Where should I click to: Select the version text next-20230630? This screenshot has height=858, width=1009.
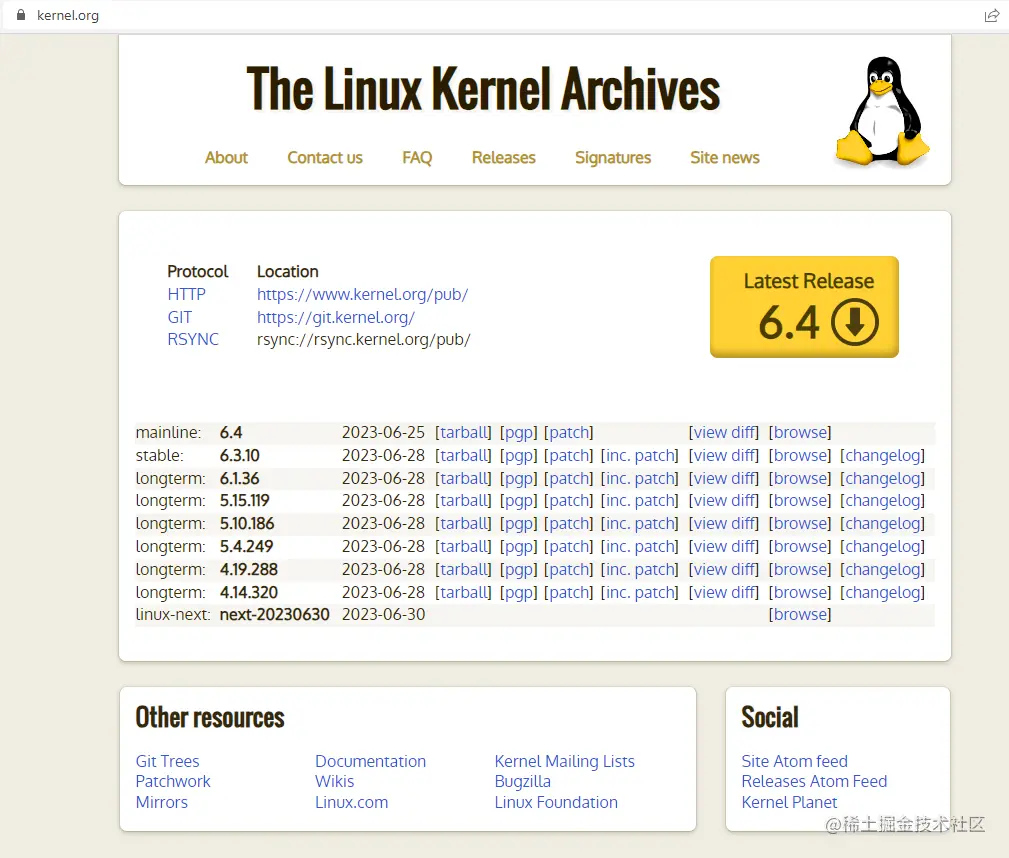coord(275,615)
